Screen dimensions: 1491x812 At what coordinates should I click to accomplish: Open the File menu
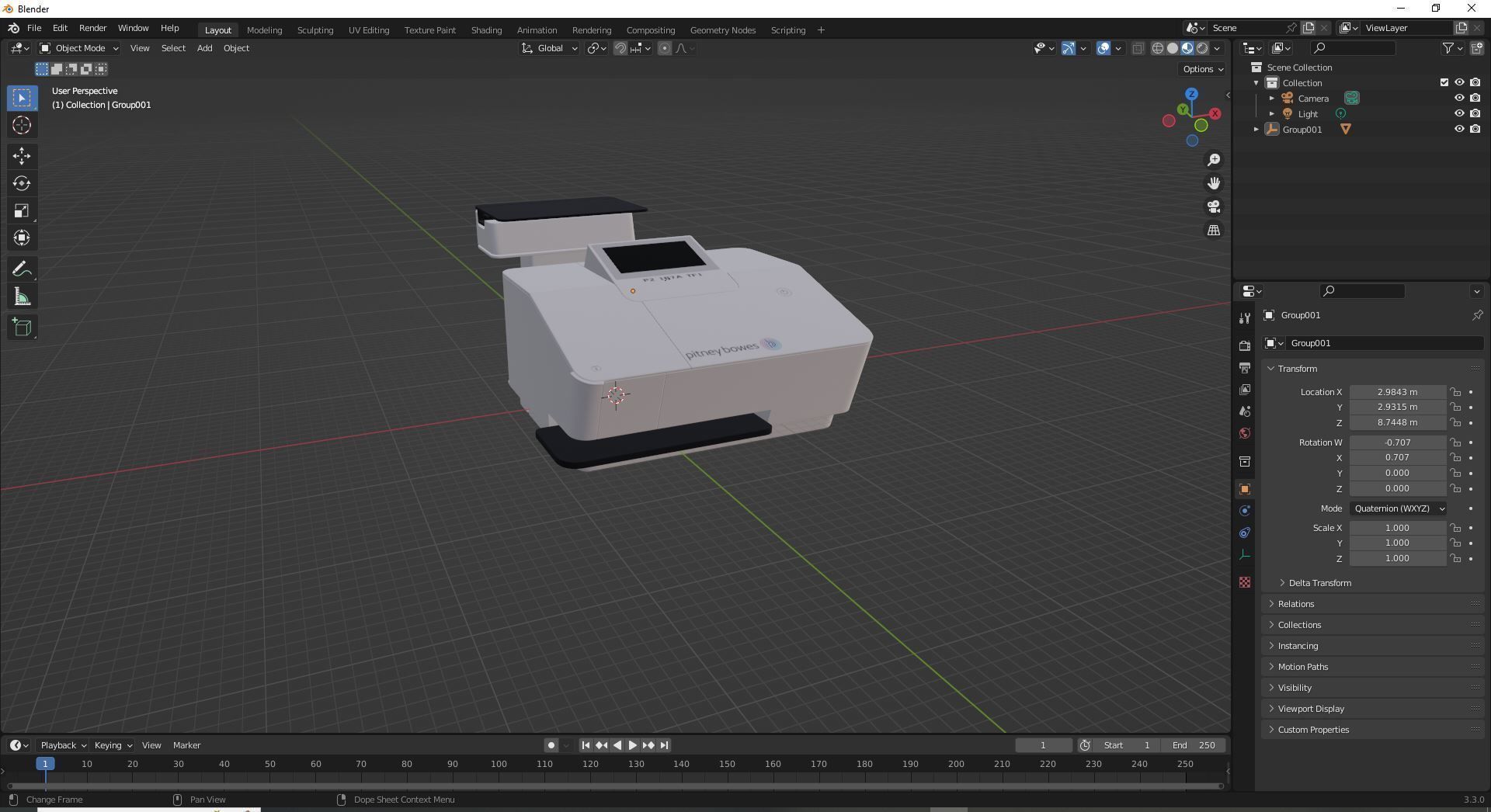pyautogui.click(x=34, y=28)
